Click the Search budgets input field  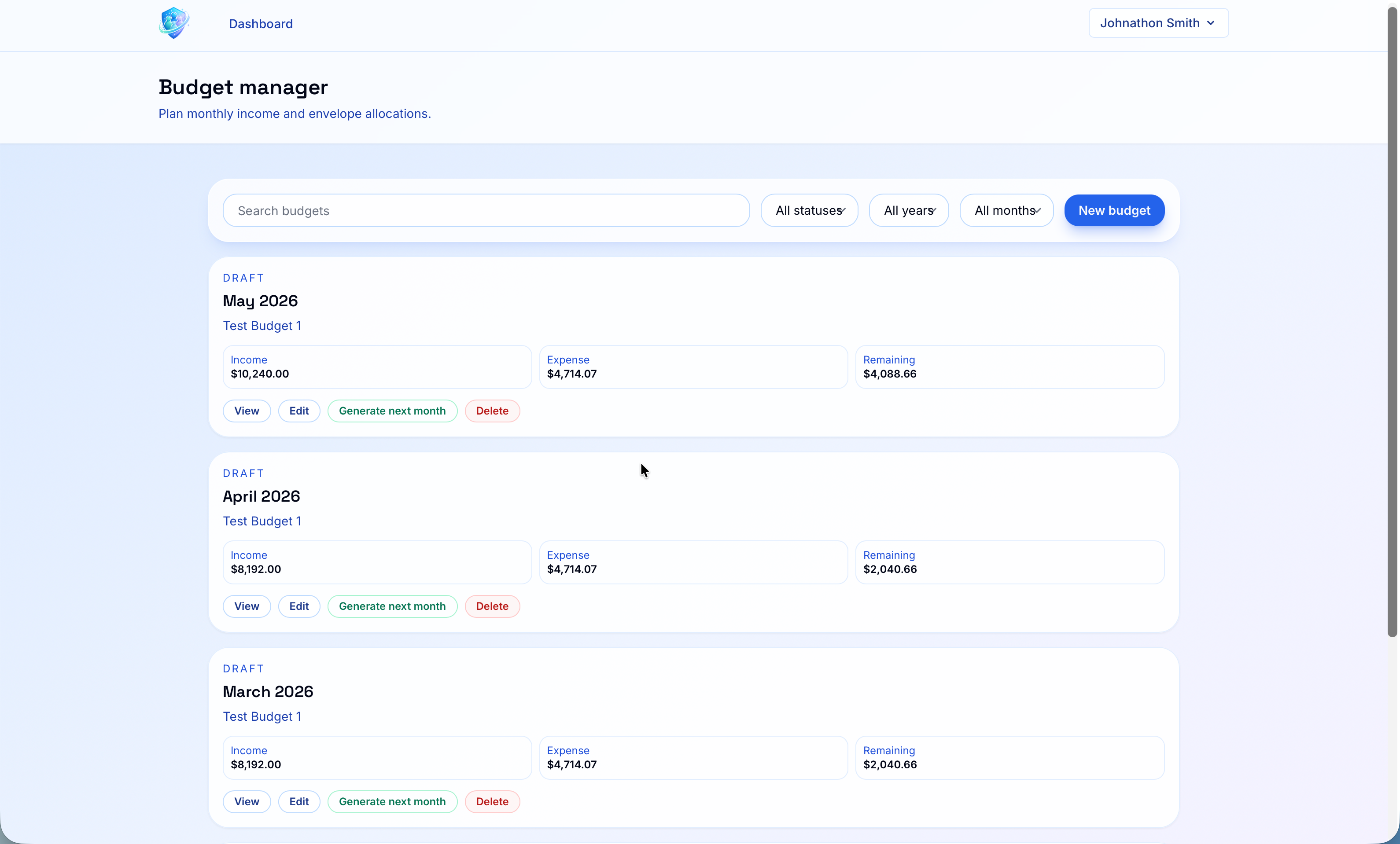click(x=486, y=211)
